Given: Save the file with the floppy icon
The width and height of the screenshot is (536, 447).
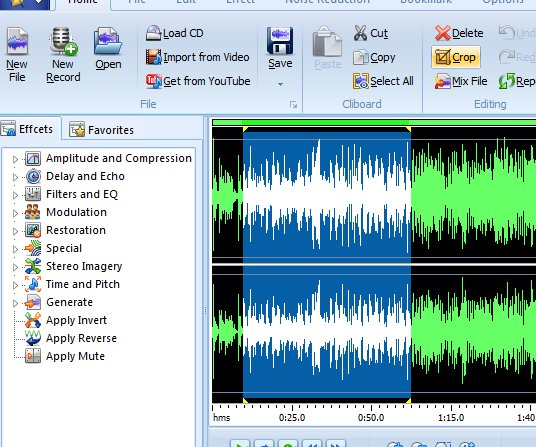Looking at the screenshot, I should (x=280, y=41).
